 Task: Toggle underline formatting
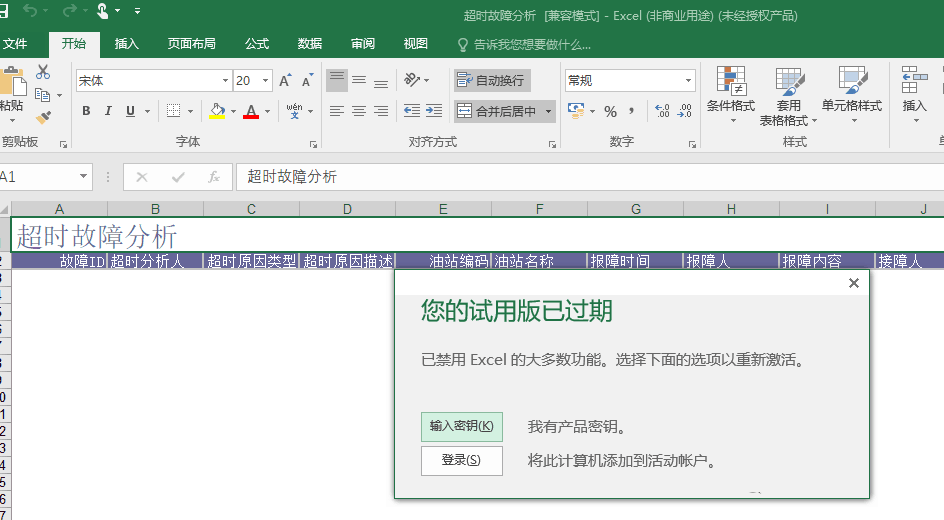click(130, 111)
